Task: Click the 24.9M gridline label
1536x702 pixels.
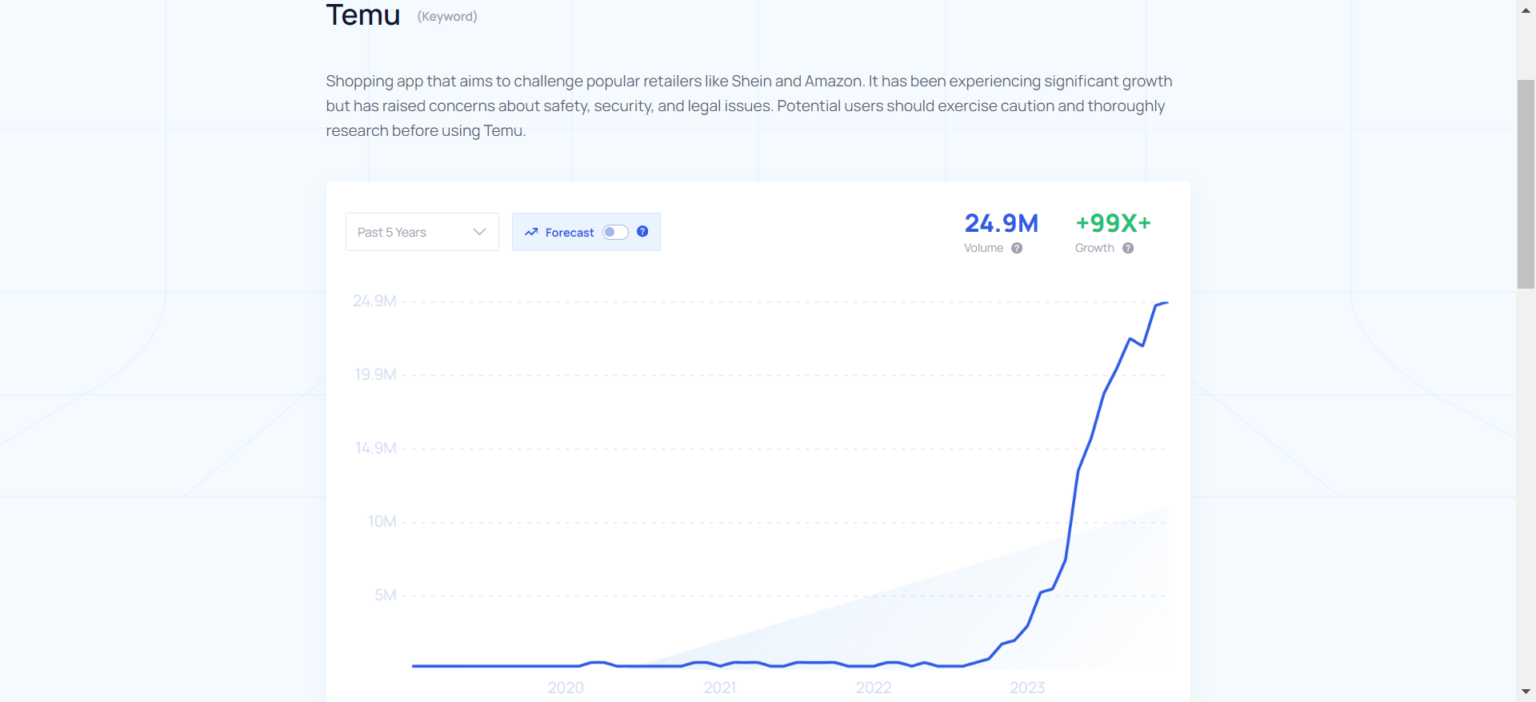Action: coord(375,300)
